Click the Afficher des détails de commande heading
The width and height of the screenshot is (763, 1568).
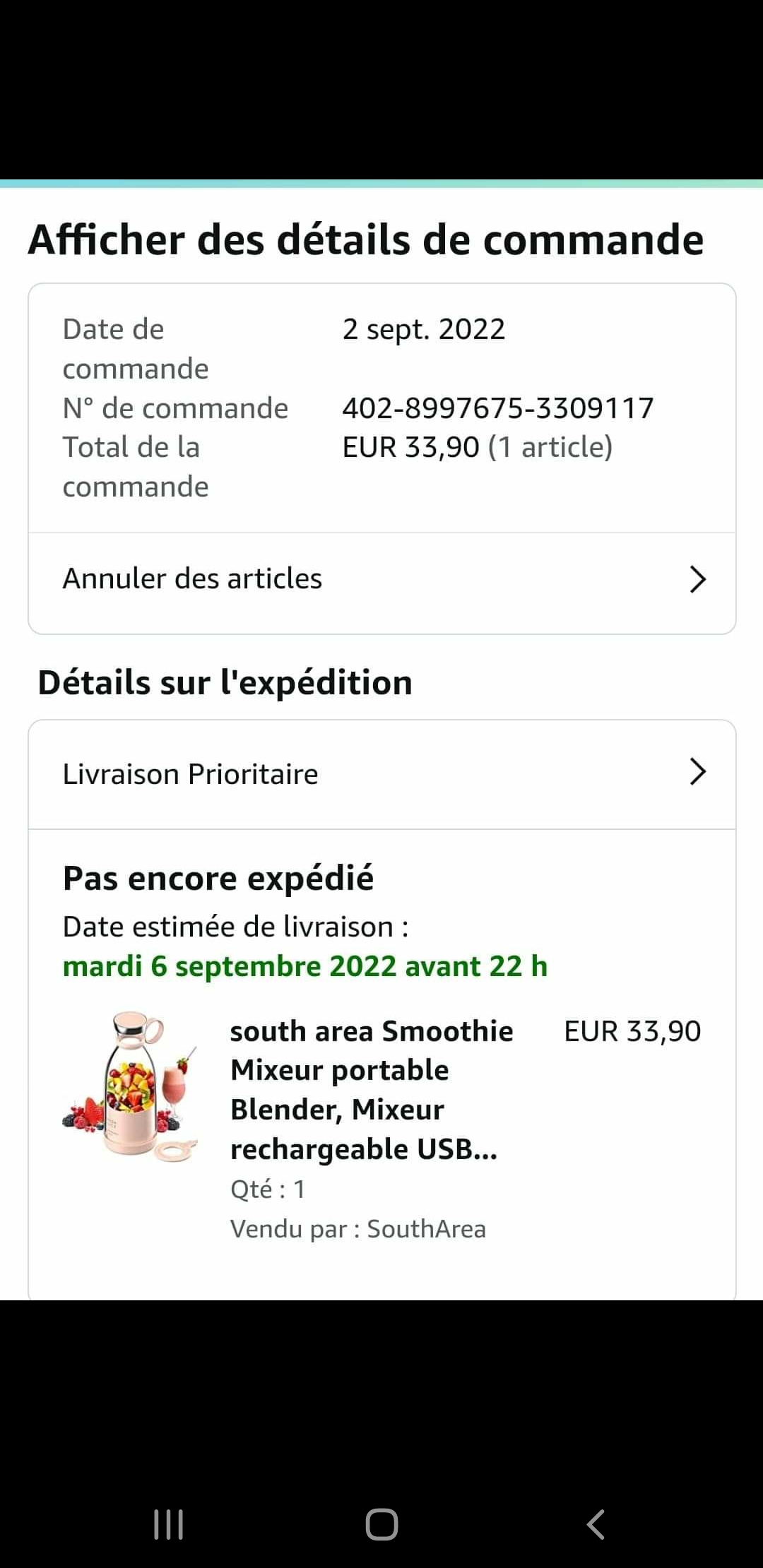click(x=366, y=239)
